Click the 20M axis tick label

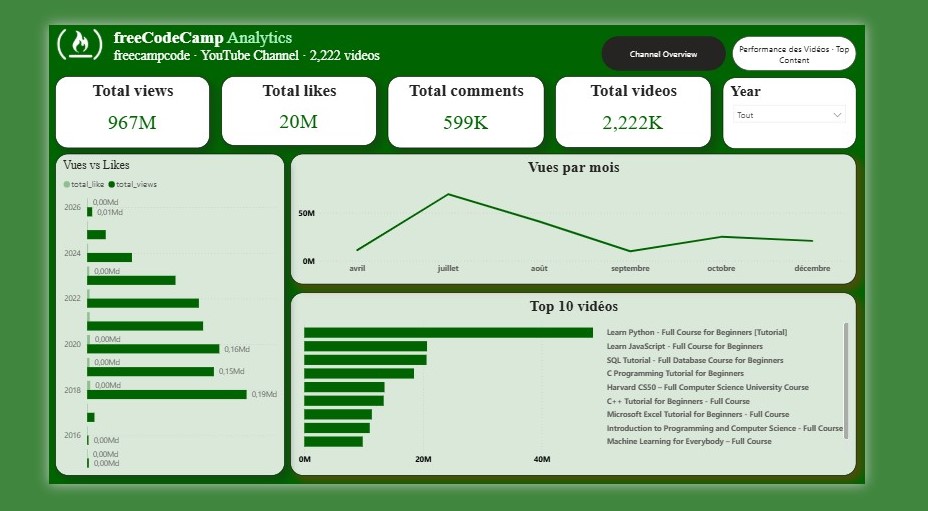coord(423,459)
